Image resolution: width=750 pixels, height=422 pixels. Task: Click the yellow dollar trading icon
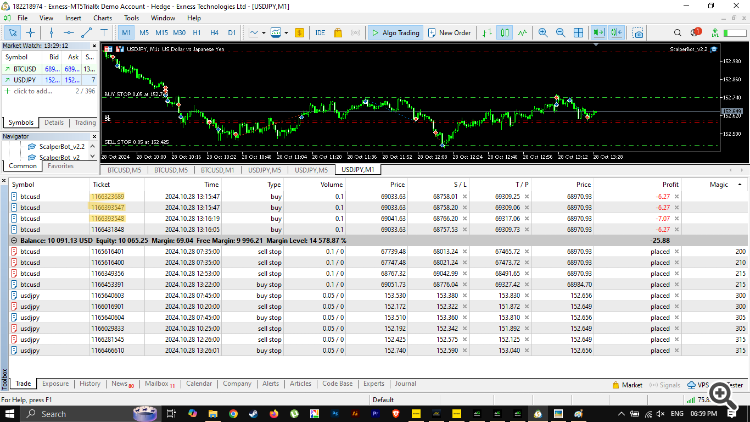(x=299, y=33)
